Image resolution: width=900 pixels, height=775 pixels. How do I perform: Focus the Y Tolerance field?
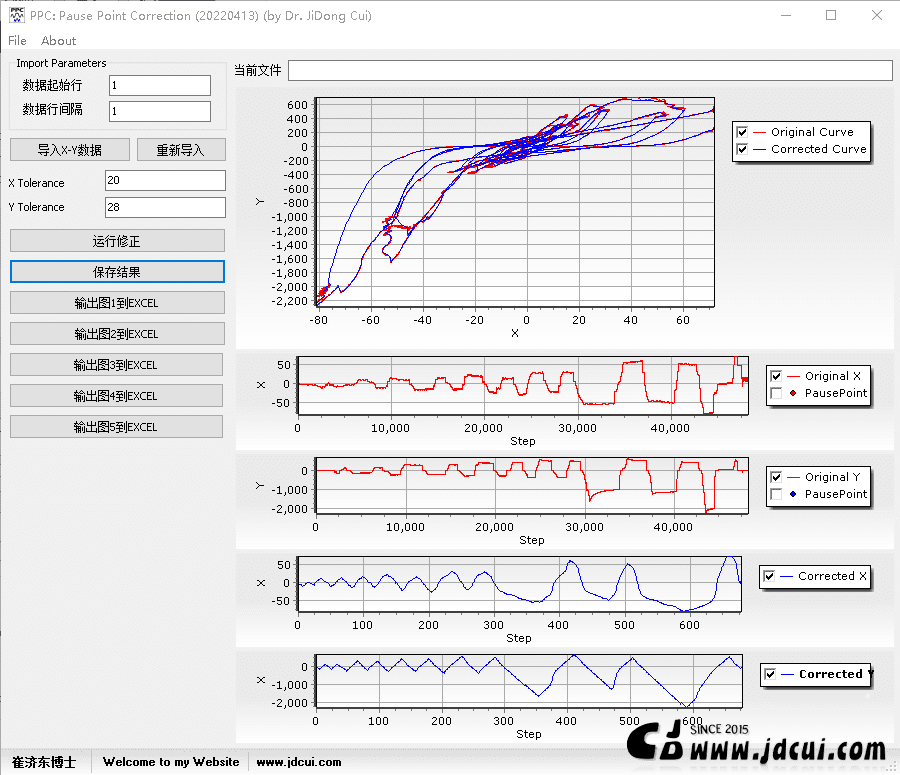point(165,207)
